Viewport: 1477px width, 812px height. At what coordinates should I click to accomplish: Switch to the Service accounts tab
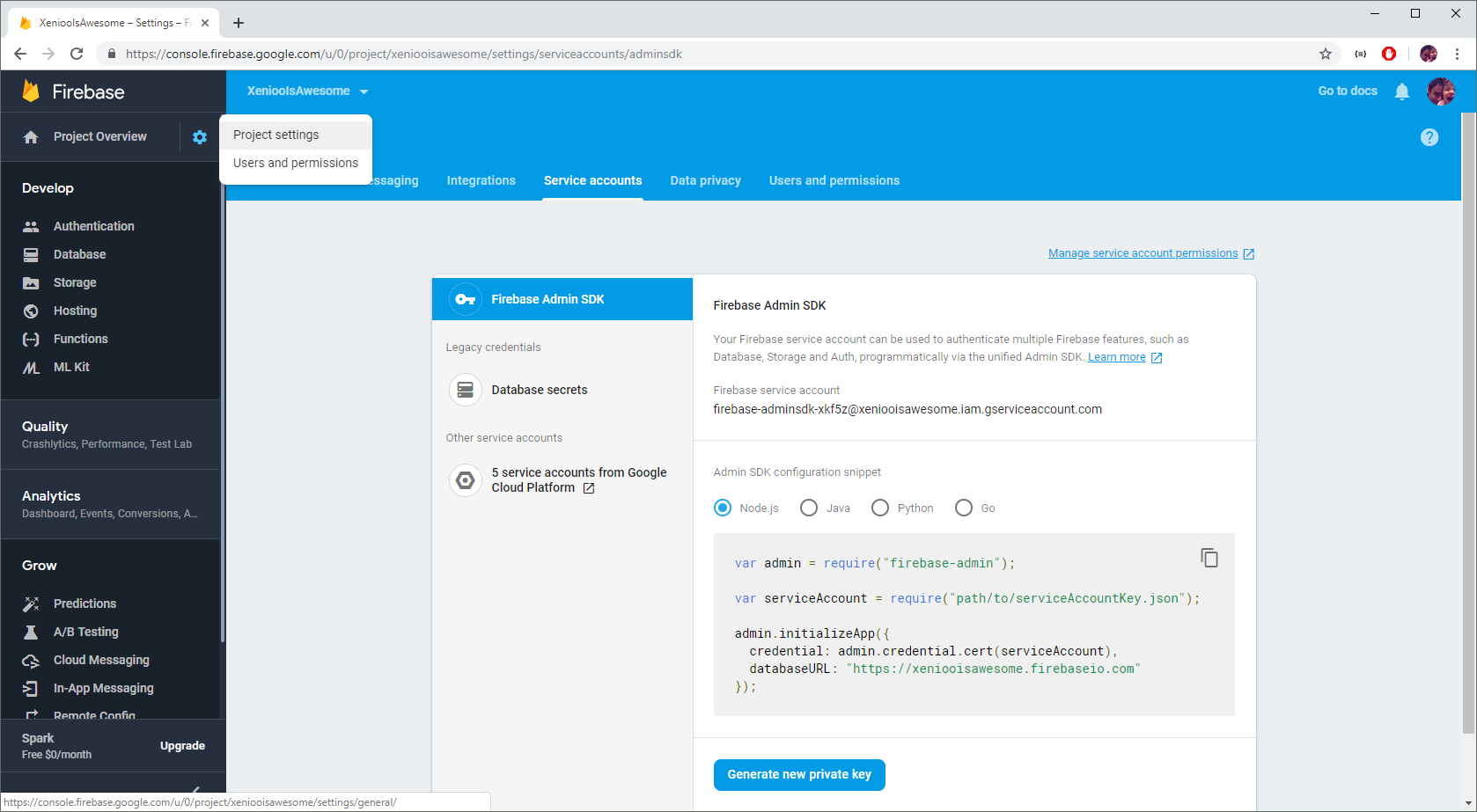pos(593,180)
